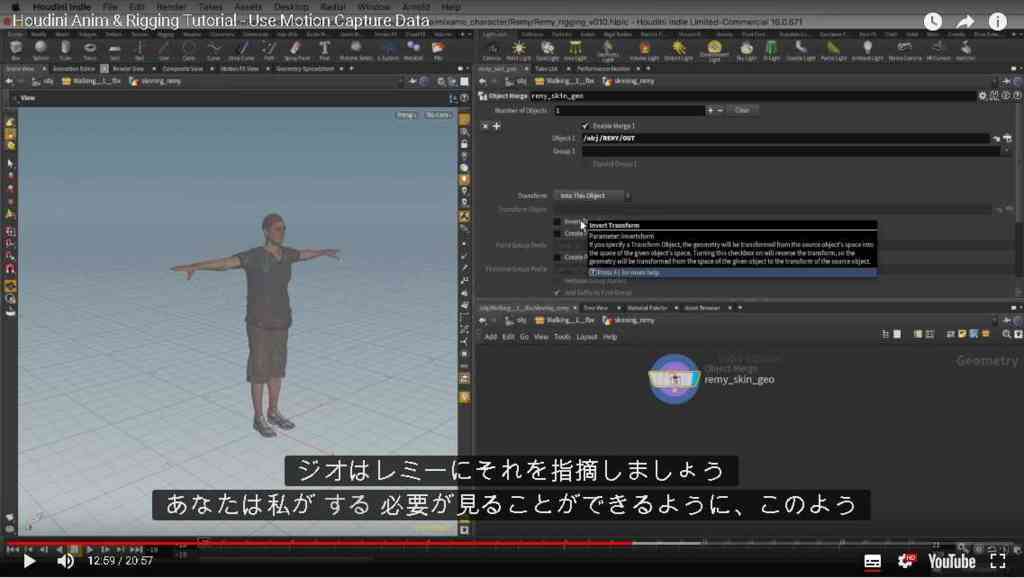Select the Metaball shelf tool
Viewport: 1024px width, 578px height.
pos(413,50)
